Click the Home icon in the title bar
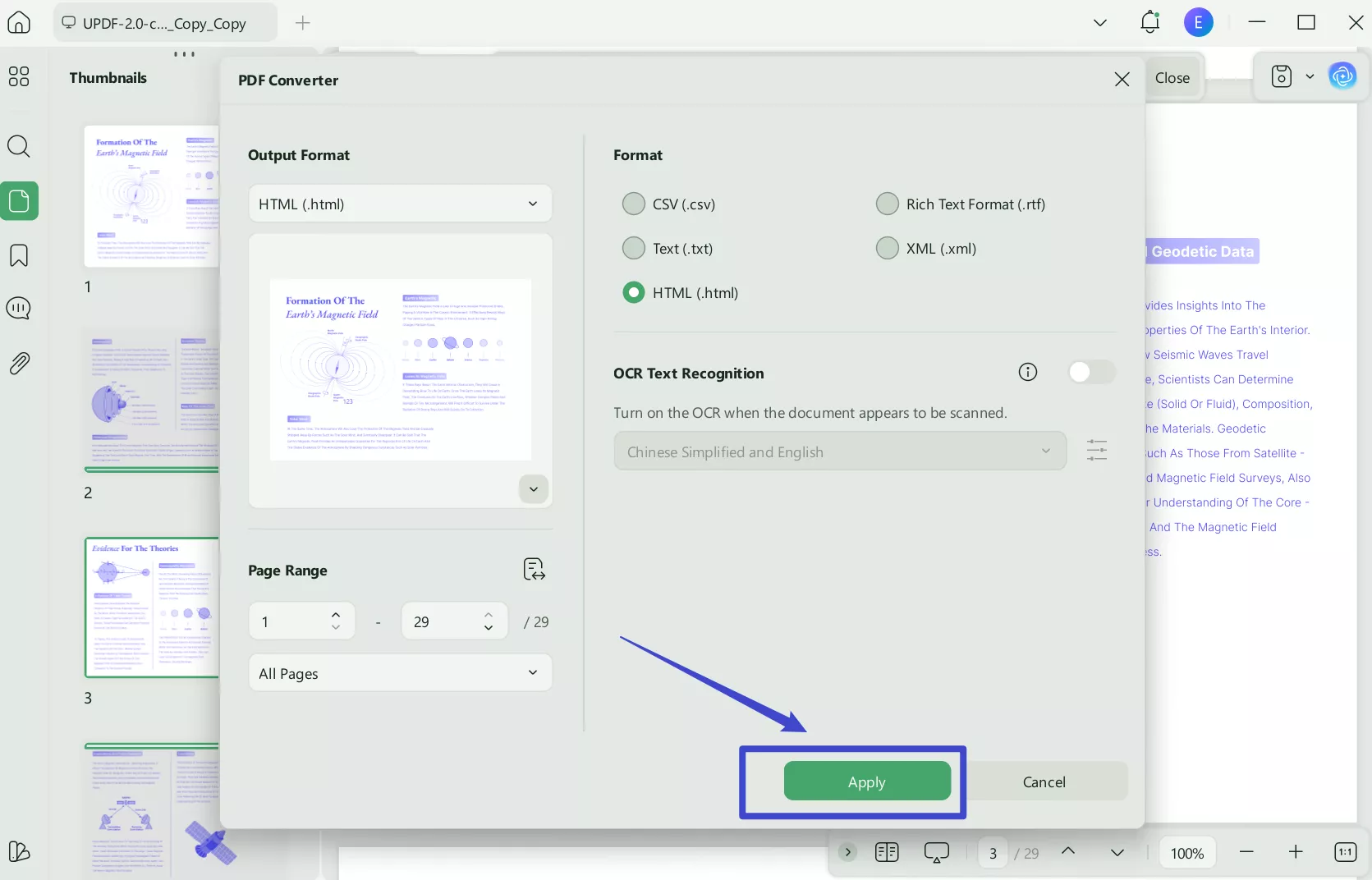The width and height of the screenshot is (1372, 880). (18, 22)
